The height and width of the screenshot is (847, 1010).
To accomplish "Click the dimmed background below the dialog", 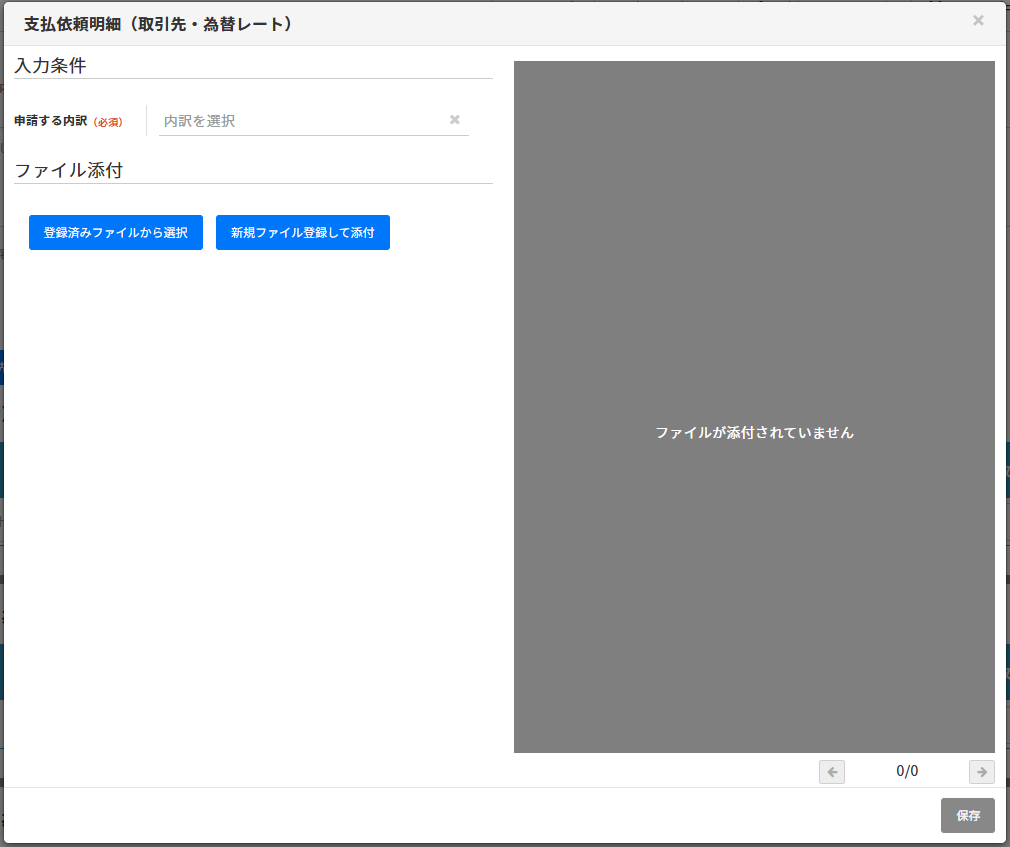I will point(500,844).
